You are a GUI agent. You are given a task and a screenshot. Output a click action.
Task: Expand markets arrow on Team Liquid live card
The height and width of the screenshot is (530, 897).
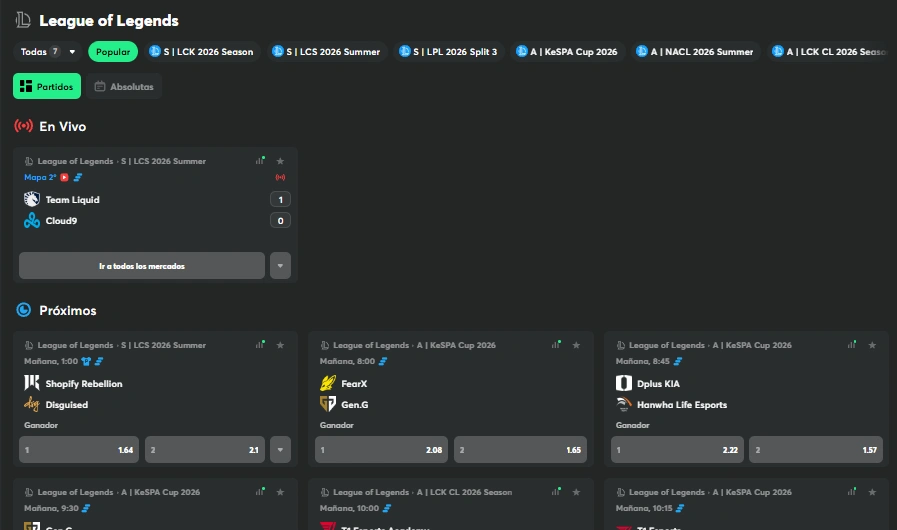(280, 266)
